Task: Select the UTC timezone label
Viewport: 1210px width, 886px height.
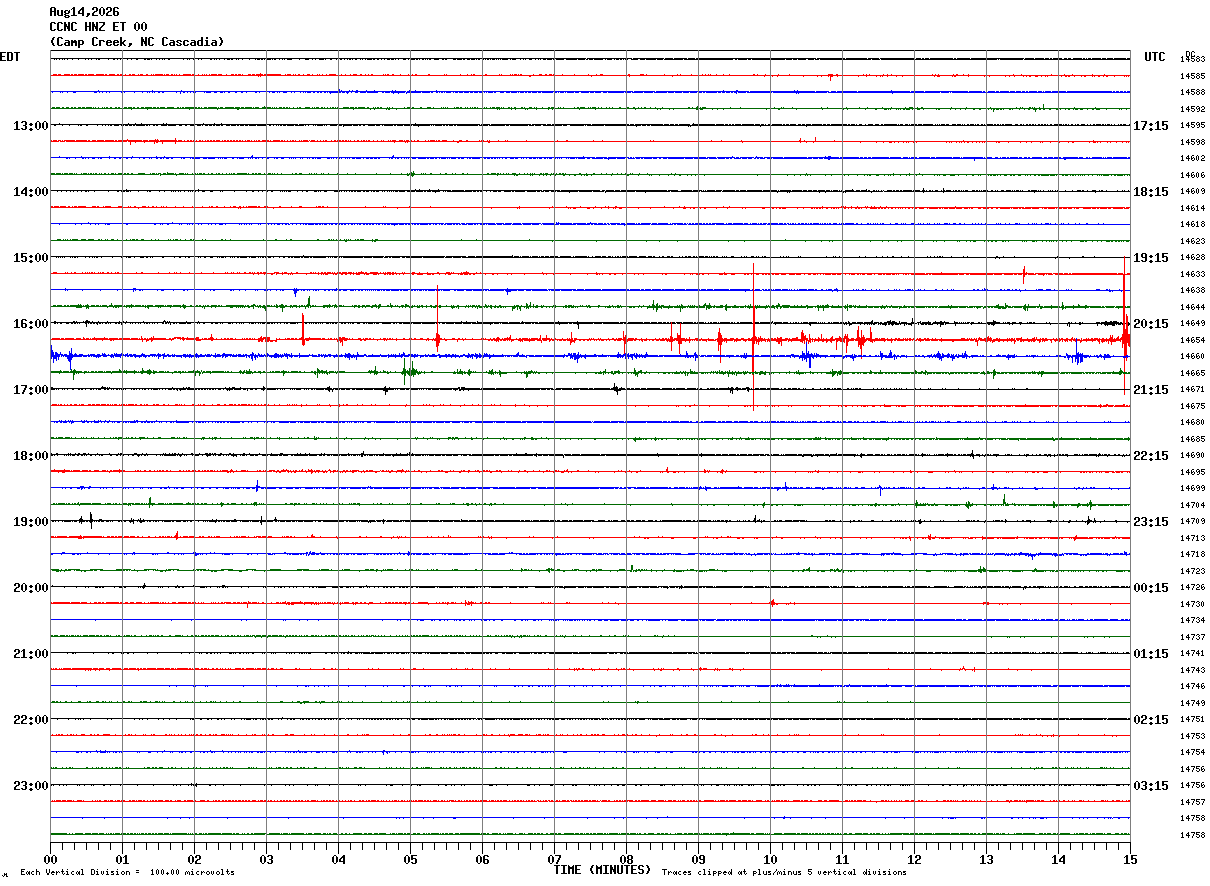Action: [x=1155, y=57]
